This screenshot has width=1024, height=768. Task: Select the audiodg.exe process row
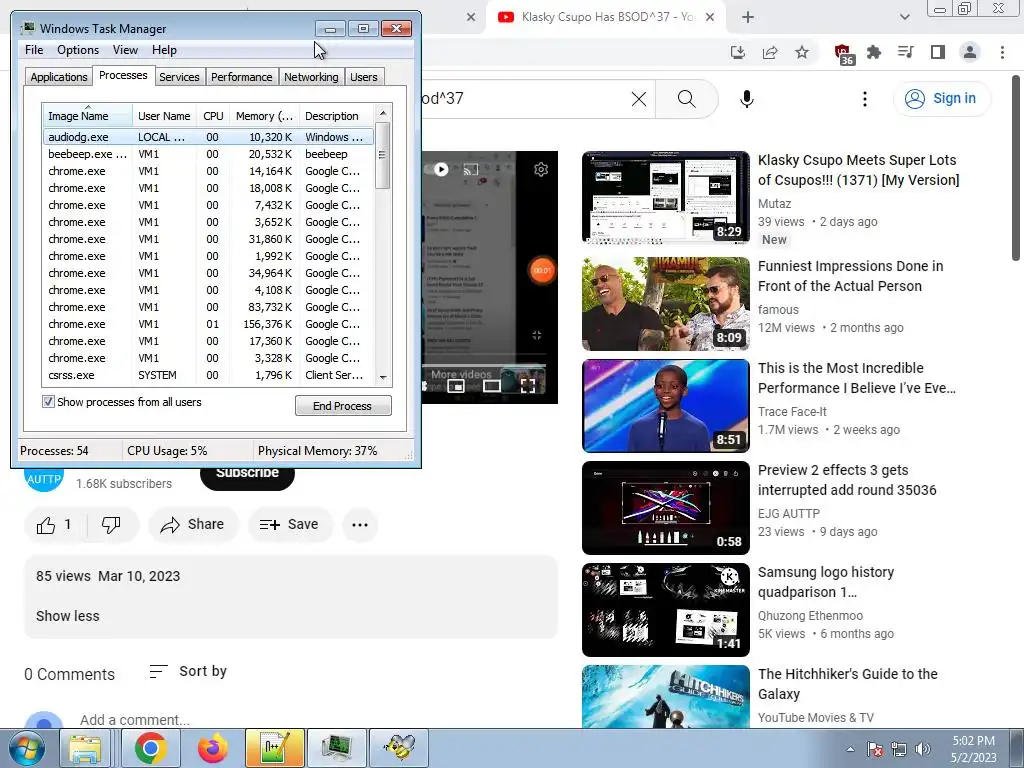coord(208,137)
